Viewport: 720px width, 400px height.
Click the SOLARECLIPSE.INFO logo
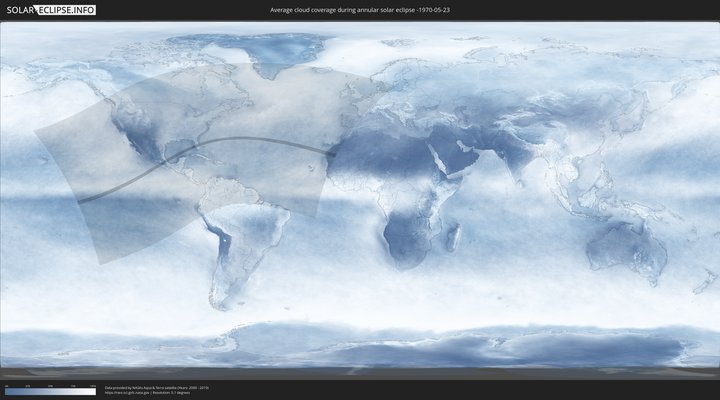50,10
